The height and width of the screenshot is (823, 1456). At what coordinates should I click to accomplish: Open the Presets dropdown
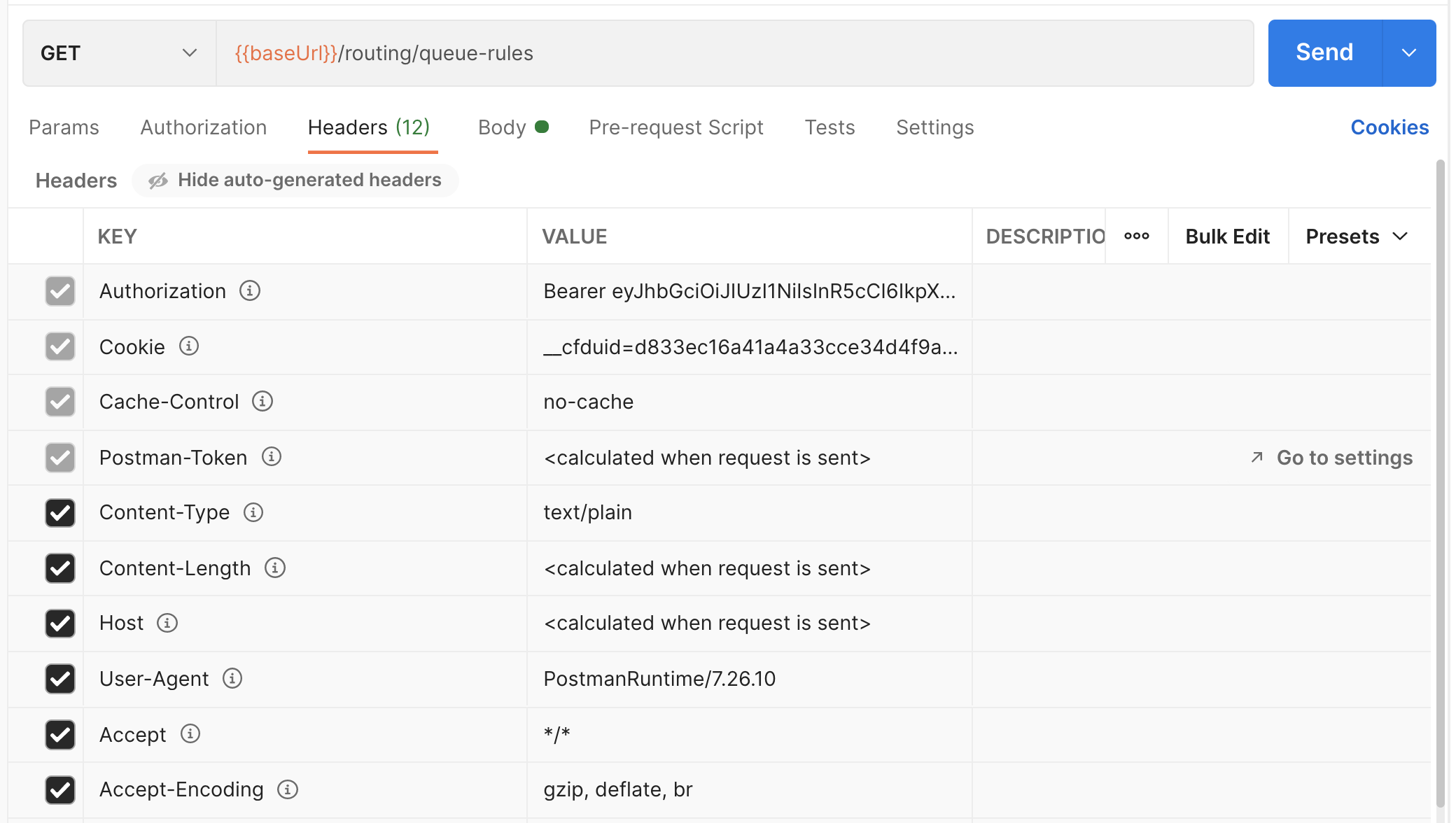pos(1356,237)
